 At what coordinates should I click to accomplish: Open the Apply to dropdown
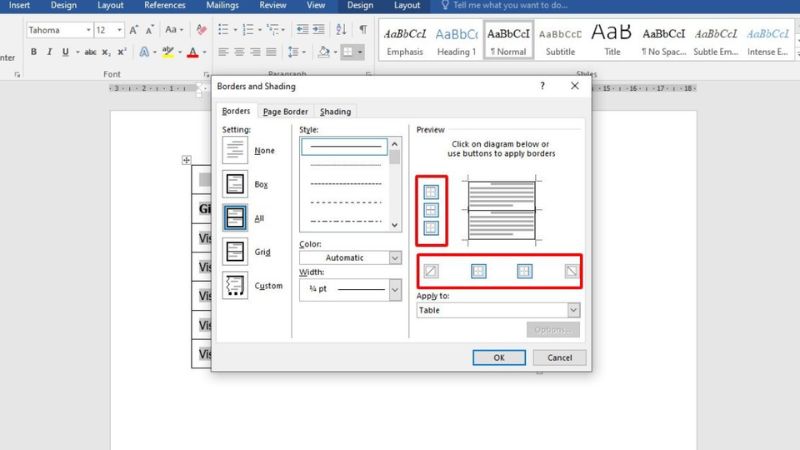(573, 310)
